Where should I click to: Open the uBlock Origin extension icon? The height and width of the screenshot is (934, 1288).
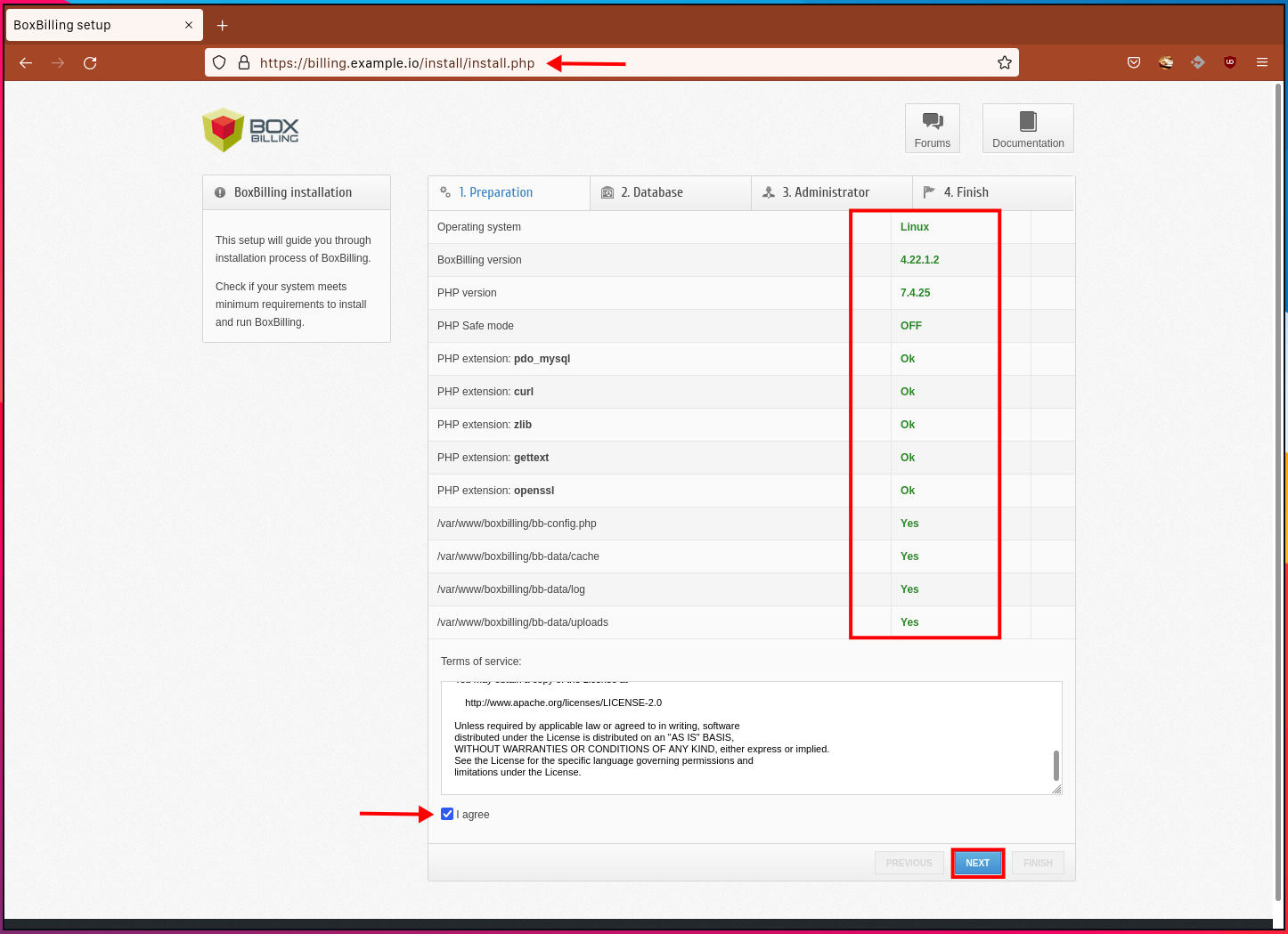pos(1230,62)
